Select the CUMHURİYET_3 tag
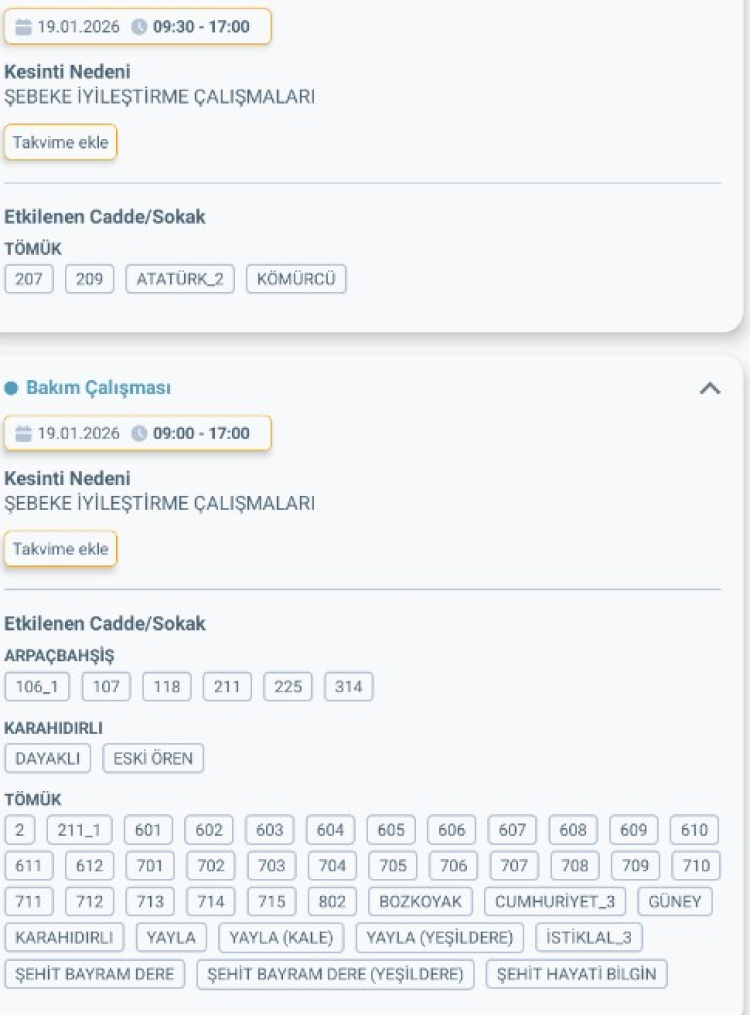The height and width of the screenshot is (1015, 750). 555,902
